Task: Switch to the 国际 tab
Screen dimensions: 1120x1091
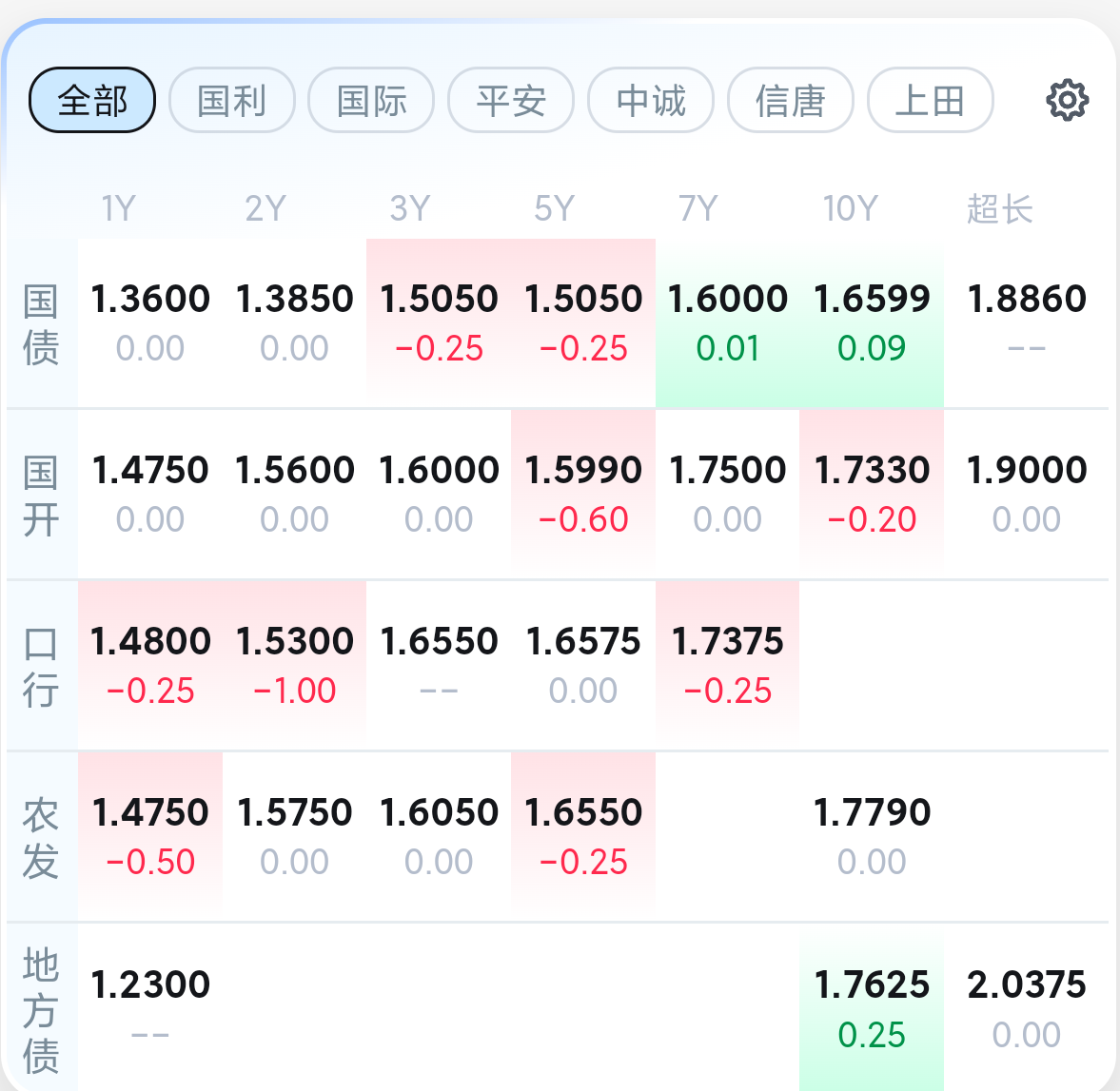Action: click(x=371, y=100)
